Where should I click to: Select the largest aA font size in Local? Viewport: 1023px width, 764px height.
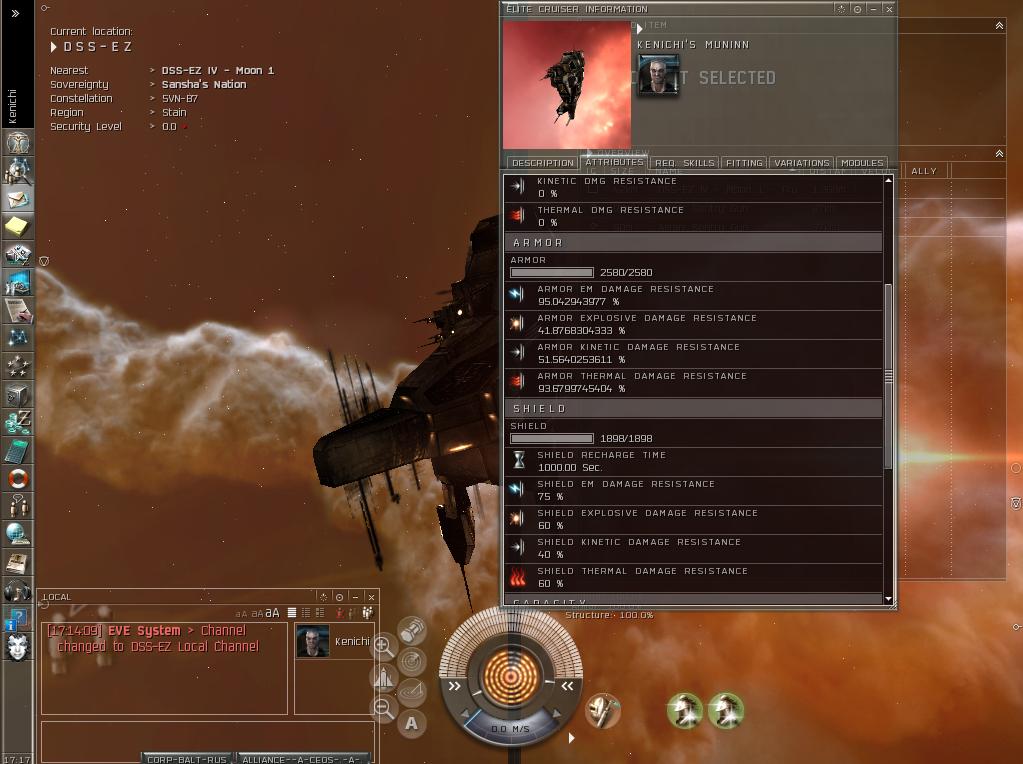(272, 613)
